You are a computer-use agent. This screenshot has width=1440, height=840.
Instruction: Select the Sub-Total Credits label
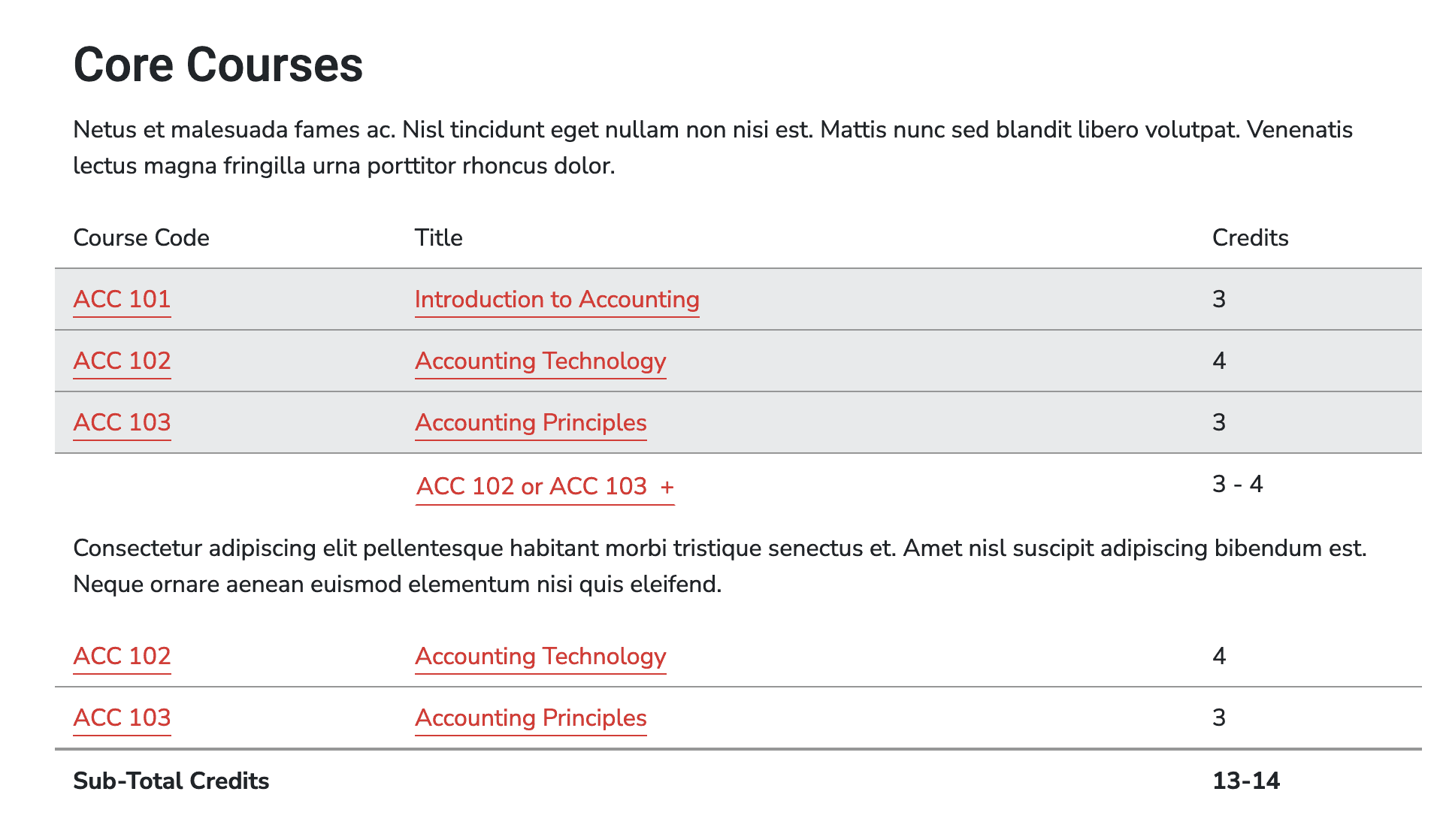(171, 781)
